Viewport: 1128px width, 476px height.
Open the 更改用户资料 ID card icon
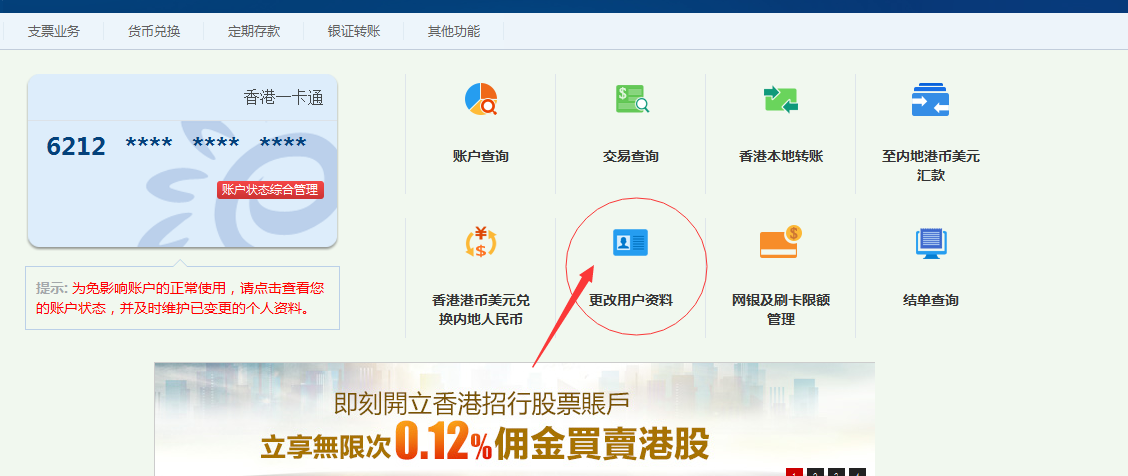pyautogui.click(x=630, y=242)
